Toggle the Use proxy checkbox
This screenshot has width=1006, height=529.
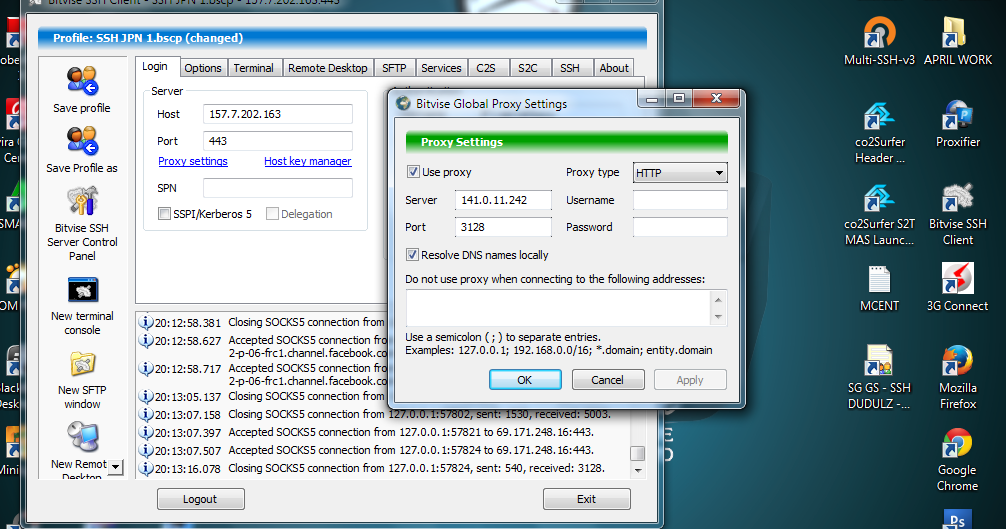(x=413, y=172)
